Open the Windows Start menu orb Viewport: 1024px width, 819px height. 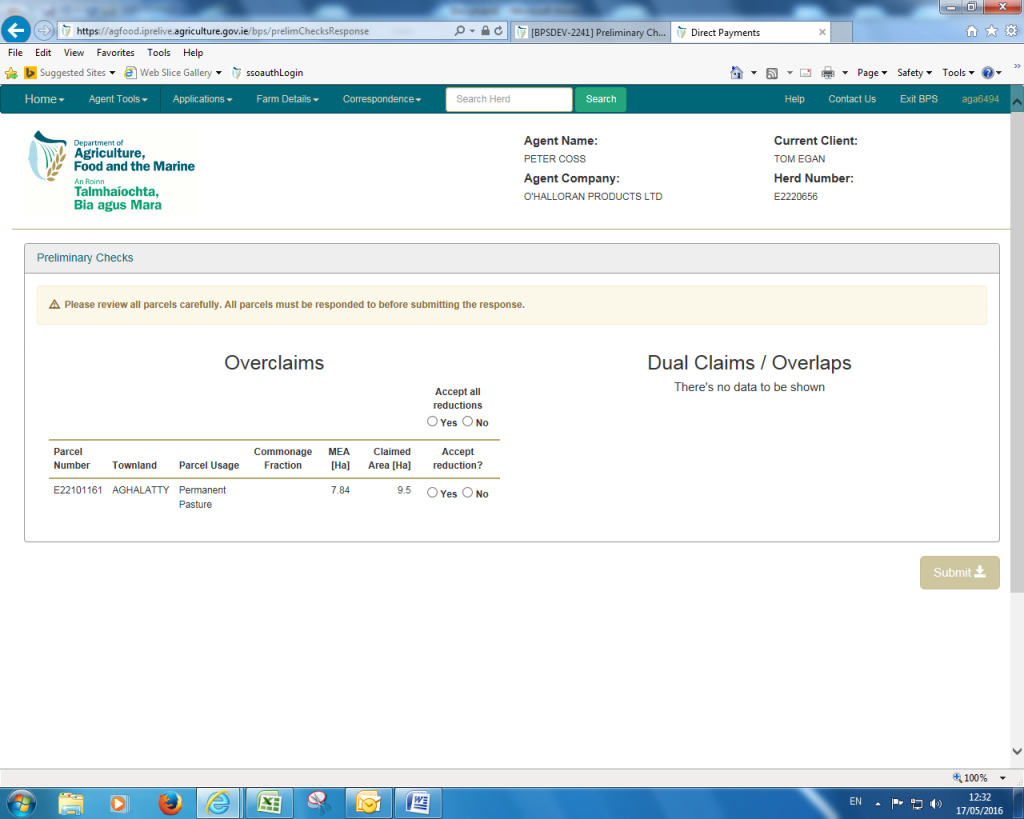pyautogui.click(x=21, y=802)
